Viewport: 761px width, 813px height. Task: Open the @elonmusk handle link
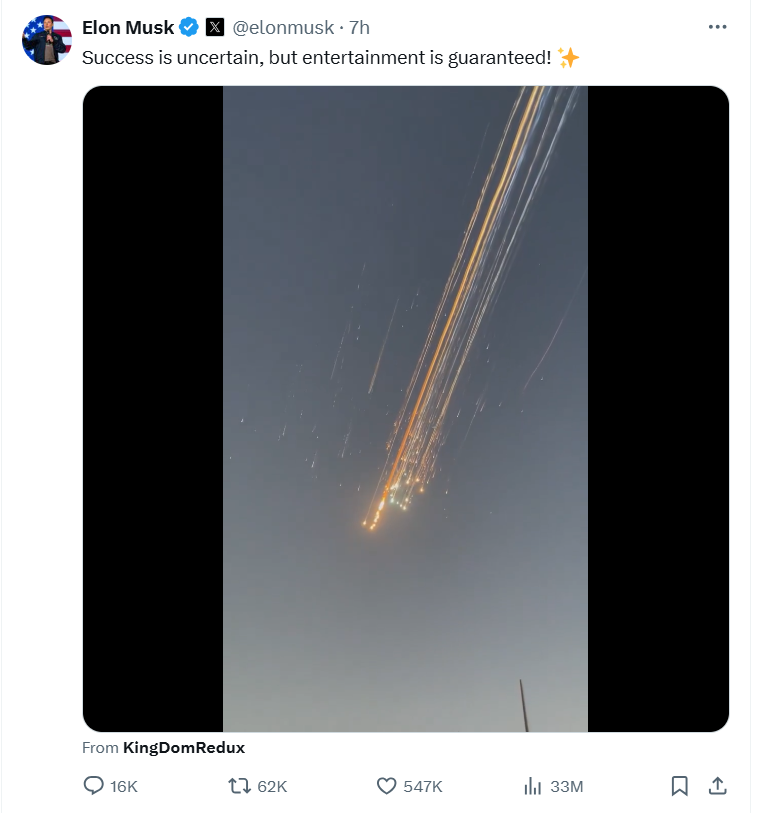pos(283,28)
